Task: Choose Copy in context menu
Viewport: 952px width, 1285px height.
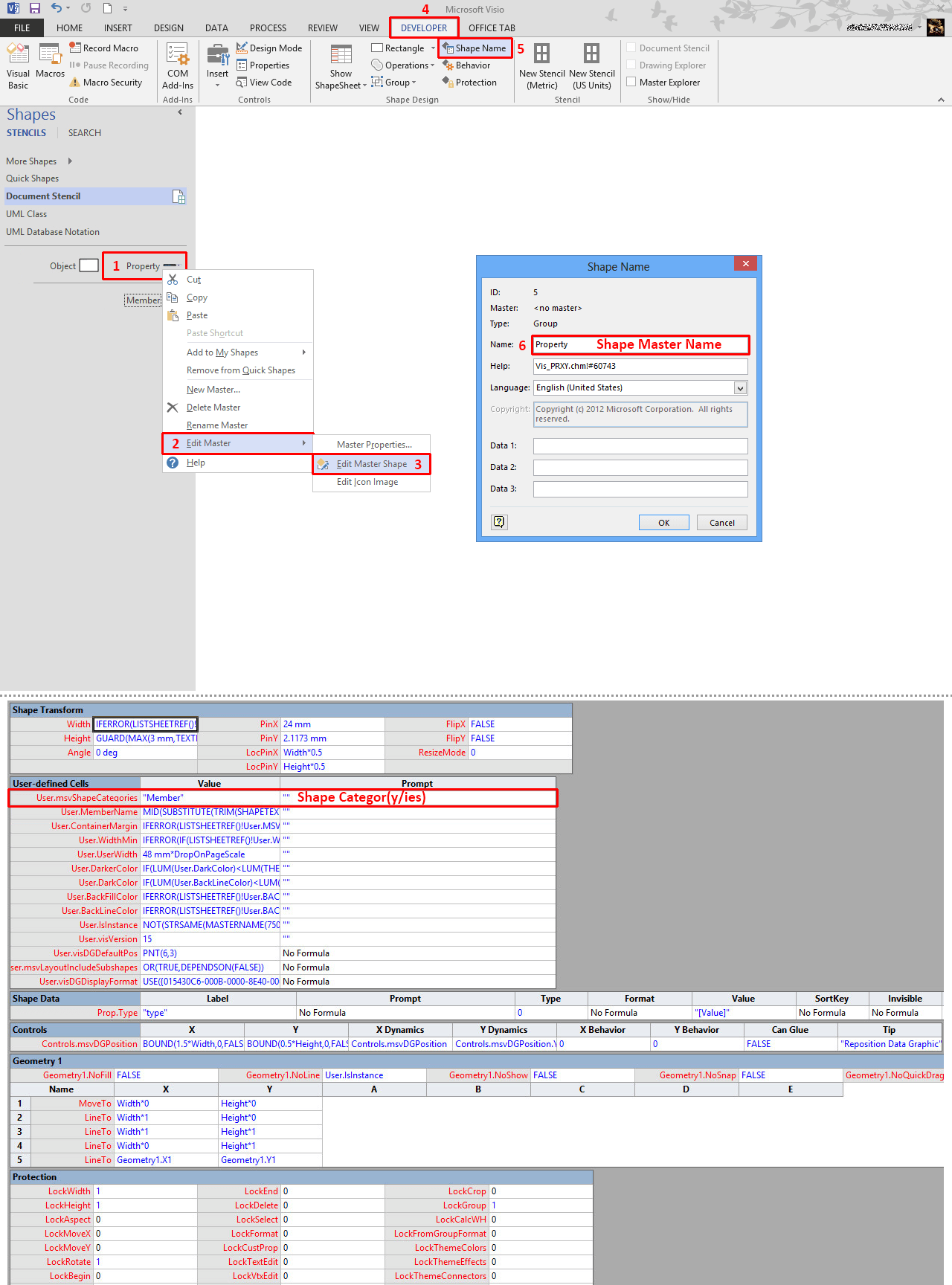Action: point(196,297)
